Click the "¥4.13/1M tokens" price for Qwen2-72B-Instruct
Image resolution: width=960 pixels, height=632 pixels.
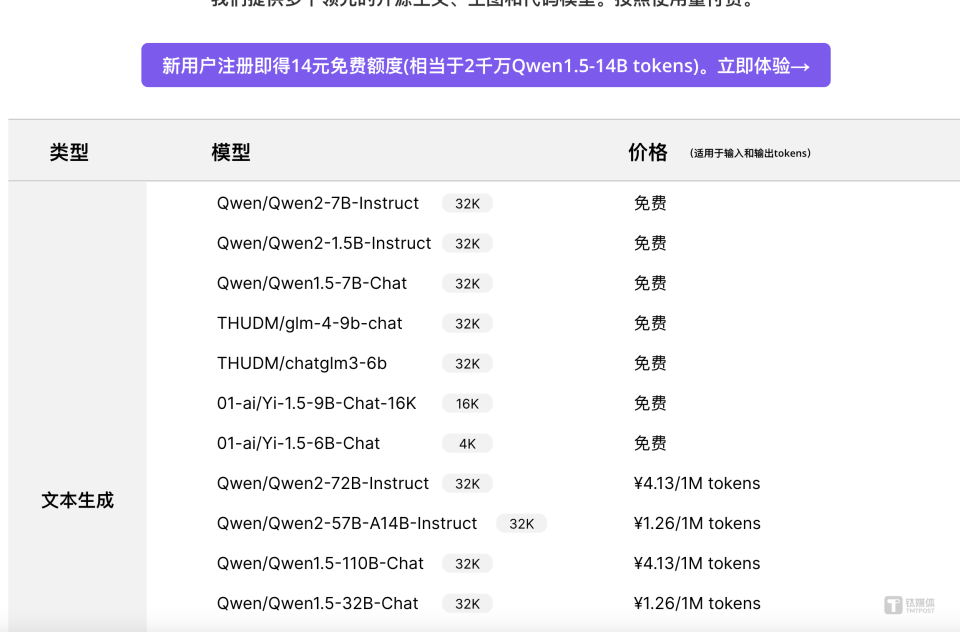point(697,483)
